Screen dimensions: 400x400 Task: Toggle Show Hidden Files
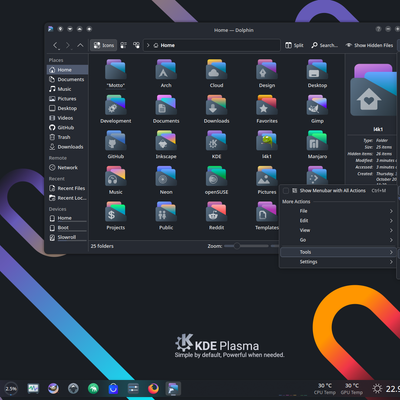coord(369,45)
